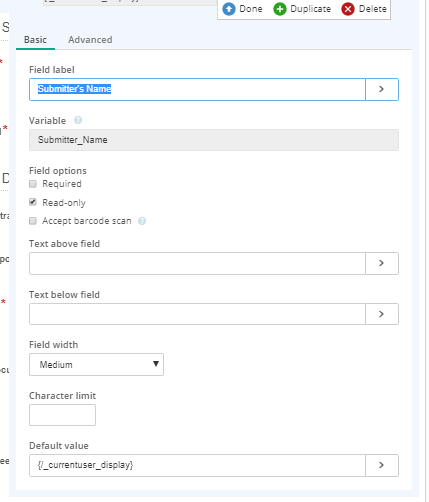The height and width of the screenshot is (502, 429).
Task: Expand the Default value arrow button
Action: coord(382,465)
